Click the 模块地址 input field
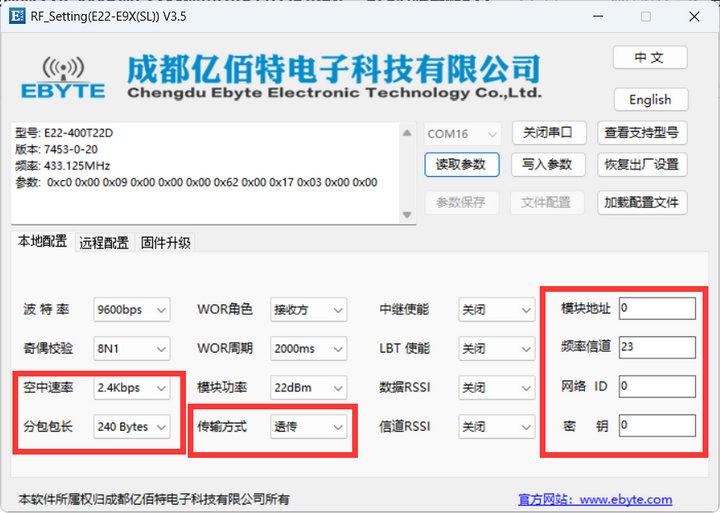Viewport: 720px width, 513px height. [657, 308]
